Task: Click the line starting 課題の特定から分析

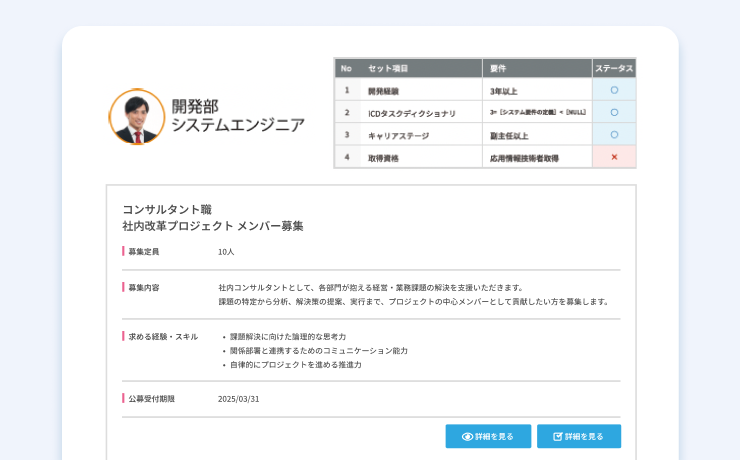Action: point(414,301)
